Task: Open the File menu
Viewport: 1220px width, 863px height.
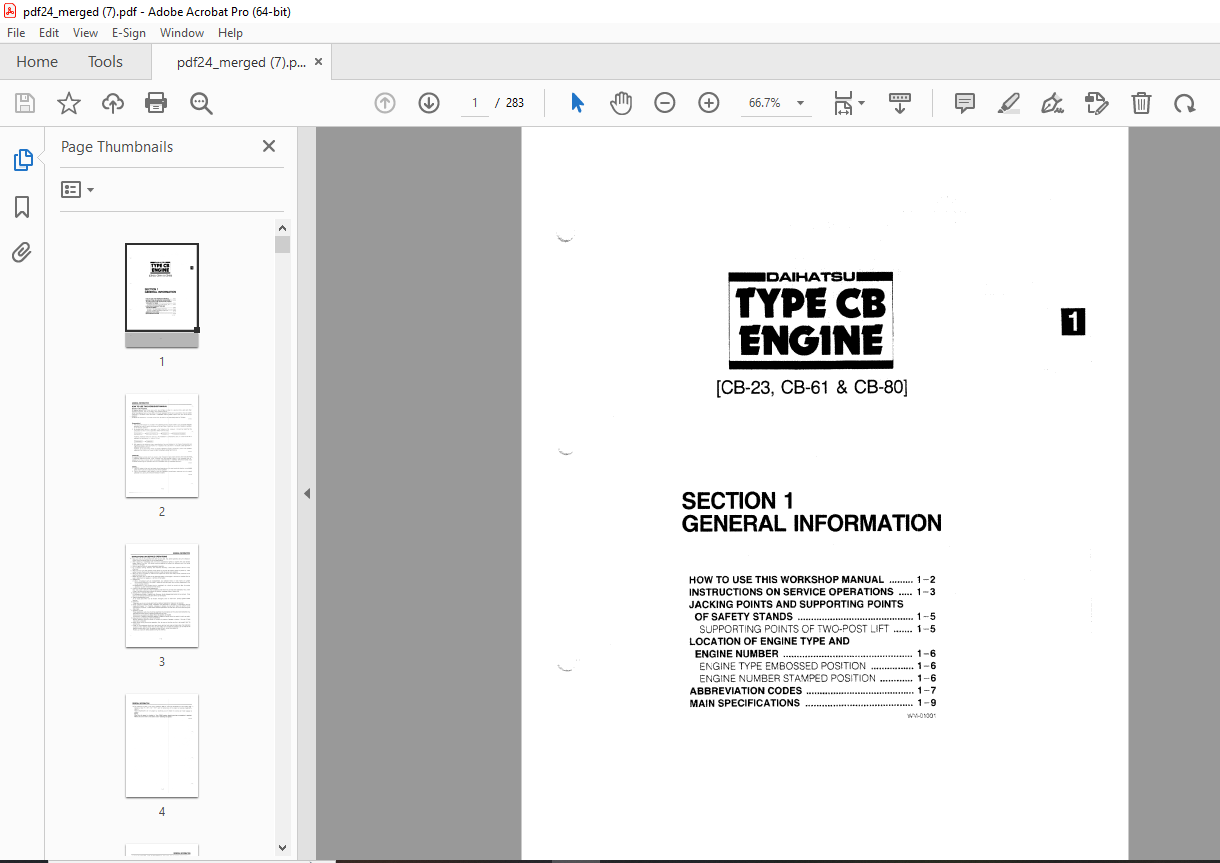Action: [17, 33]
